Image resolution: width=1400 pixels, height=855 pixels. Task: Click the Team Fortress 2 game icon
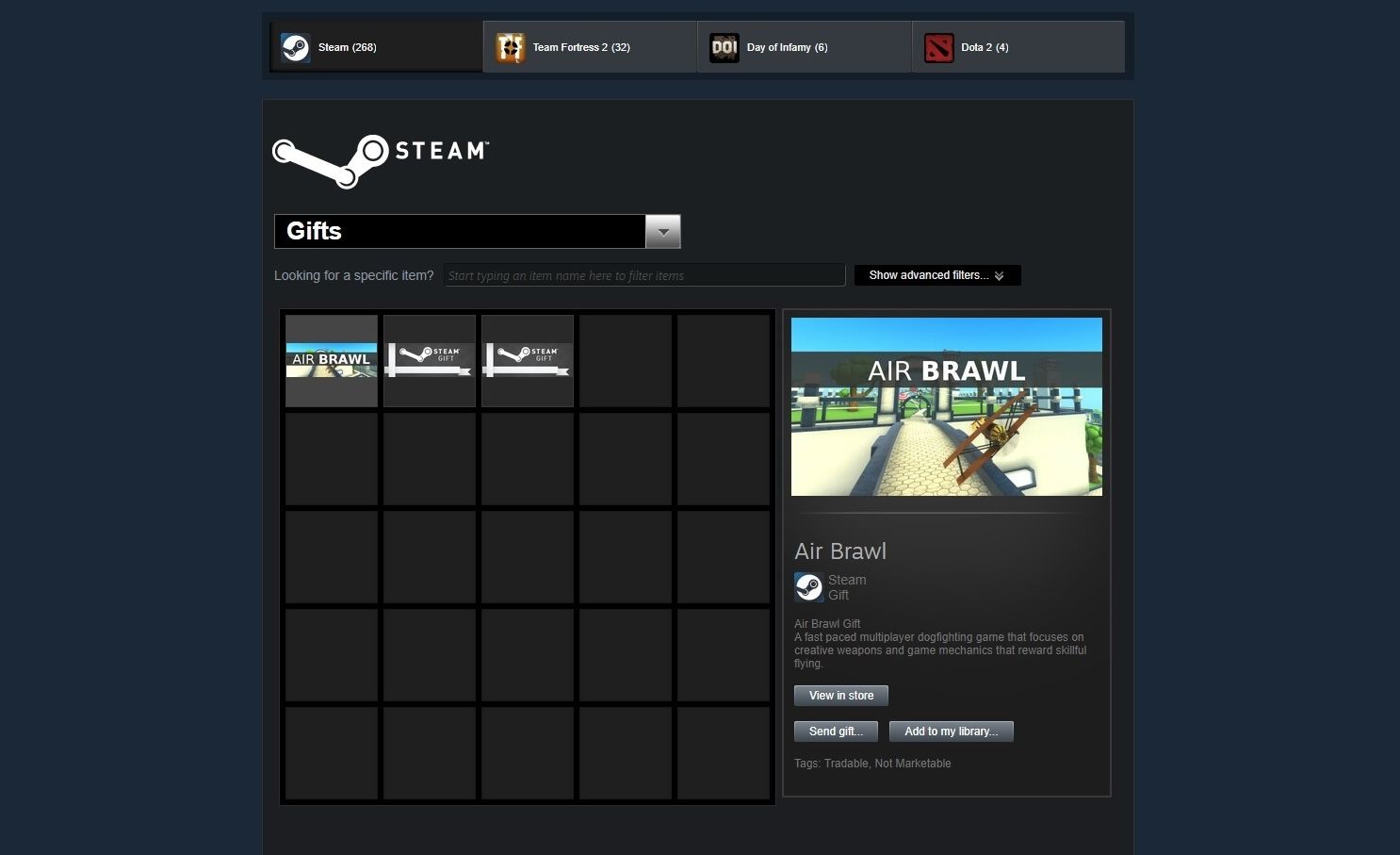coord(510,47)
